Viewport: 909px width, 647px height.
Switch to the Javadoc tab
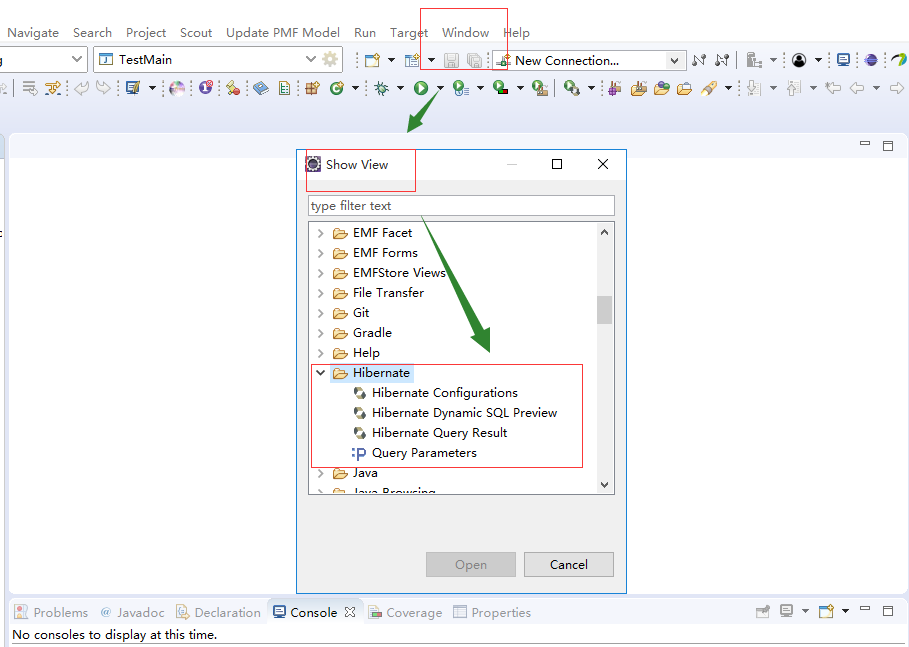click(133, 612)
